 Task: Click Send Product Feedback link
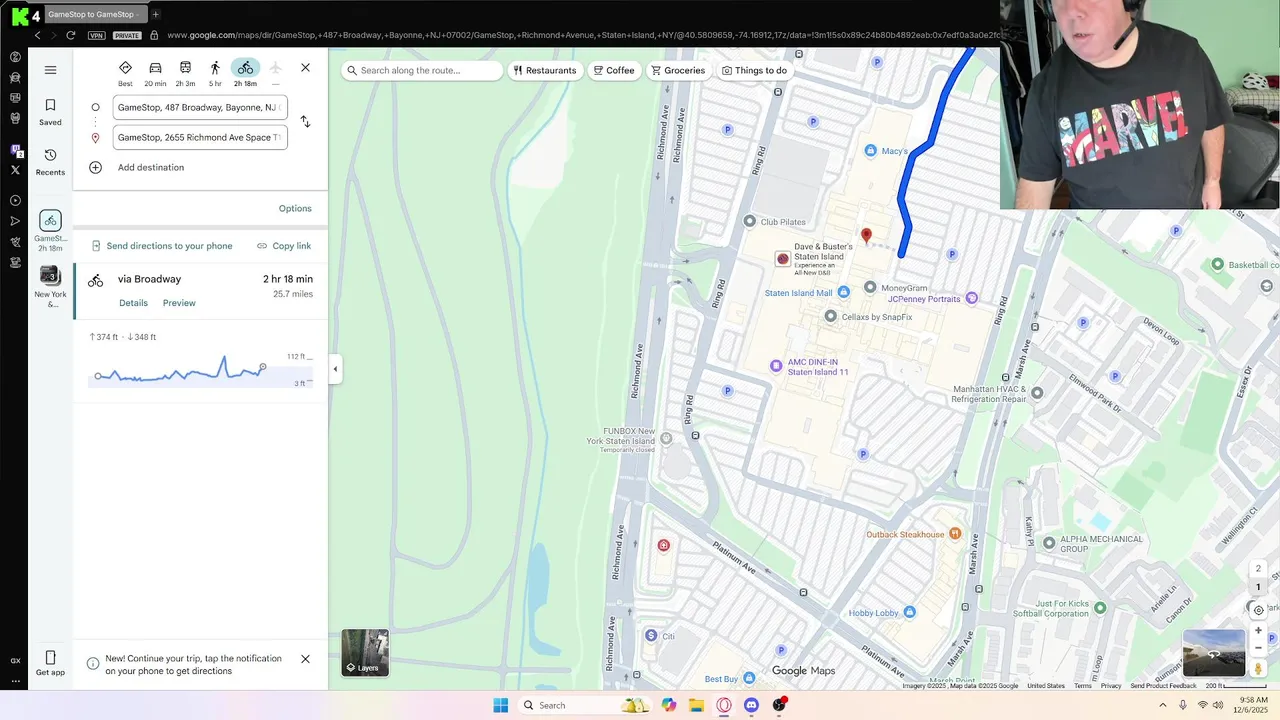point(1163,686)
